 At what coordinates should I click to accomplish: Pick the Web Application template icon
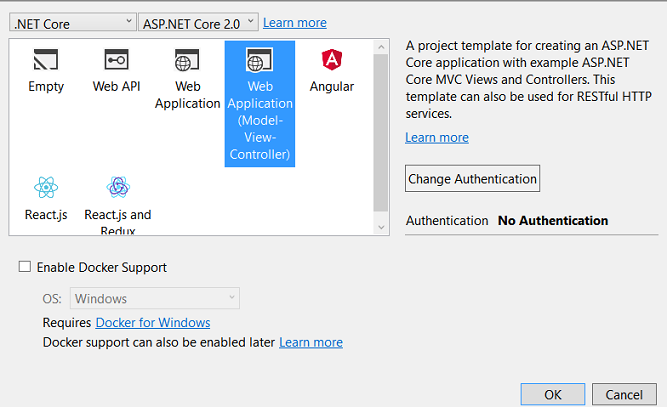pos(187,60)
